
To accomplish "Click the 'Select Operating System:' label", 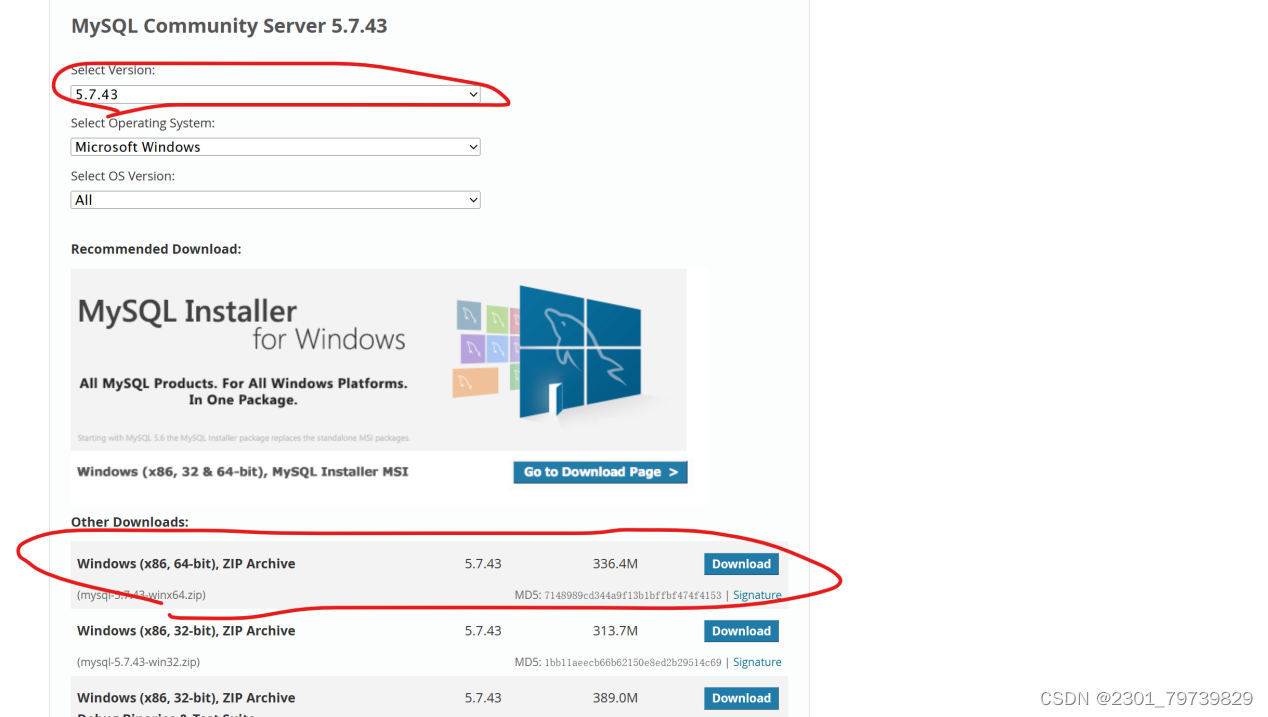I will 143,123.
